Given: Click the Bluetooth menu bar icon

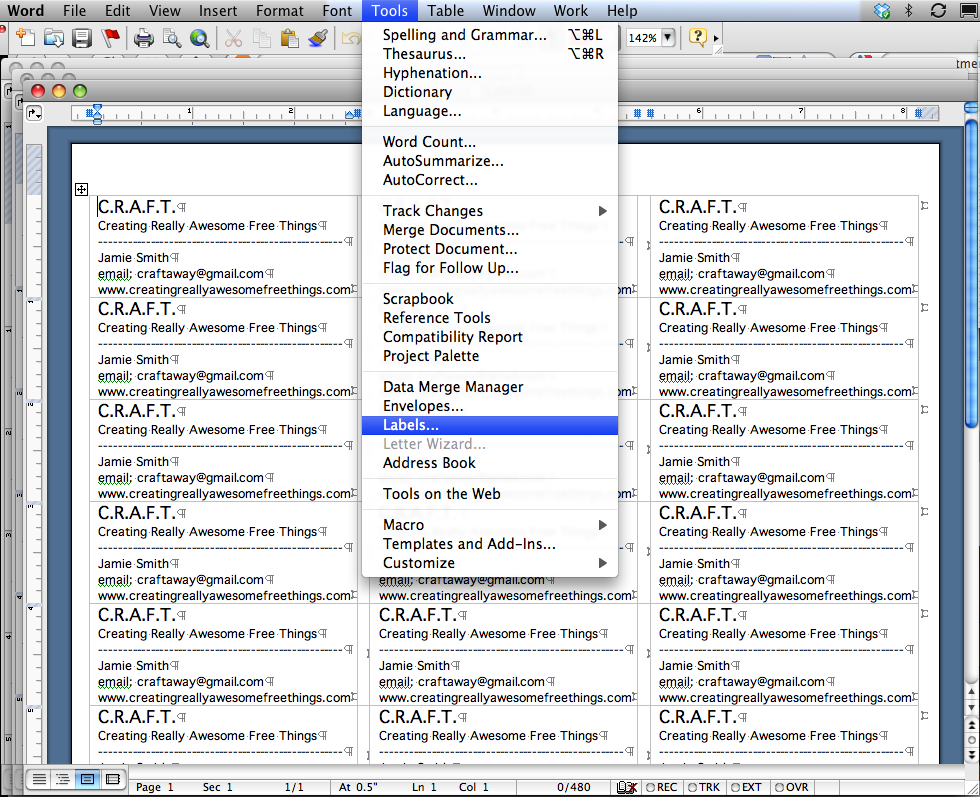Looking at the screenshot, I should (x=909, y=11).
